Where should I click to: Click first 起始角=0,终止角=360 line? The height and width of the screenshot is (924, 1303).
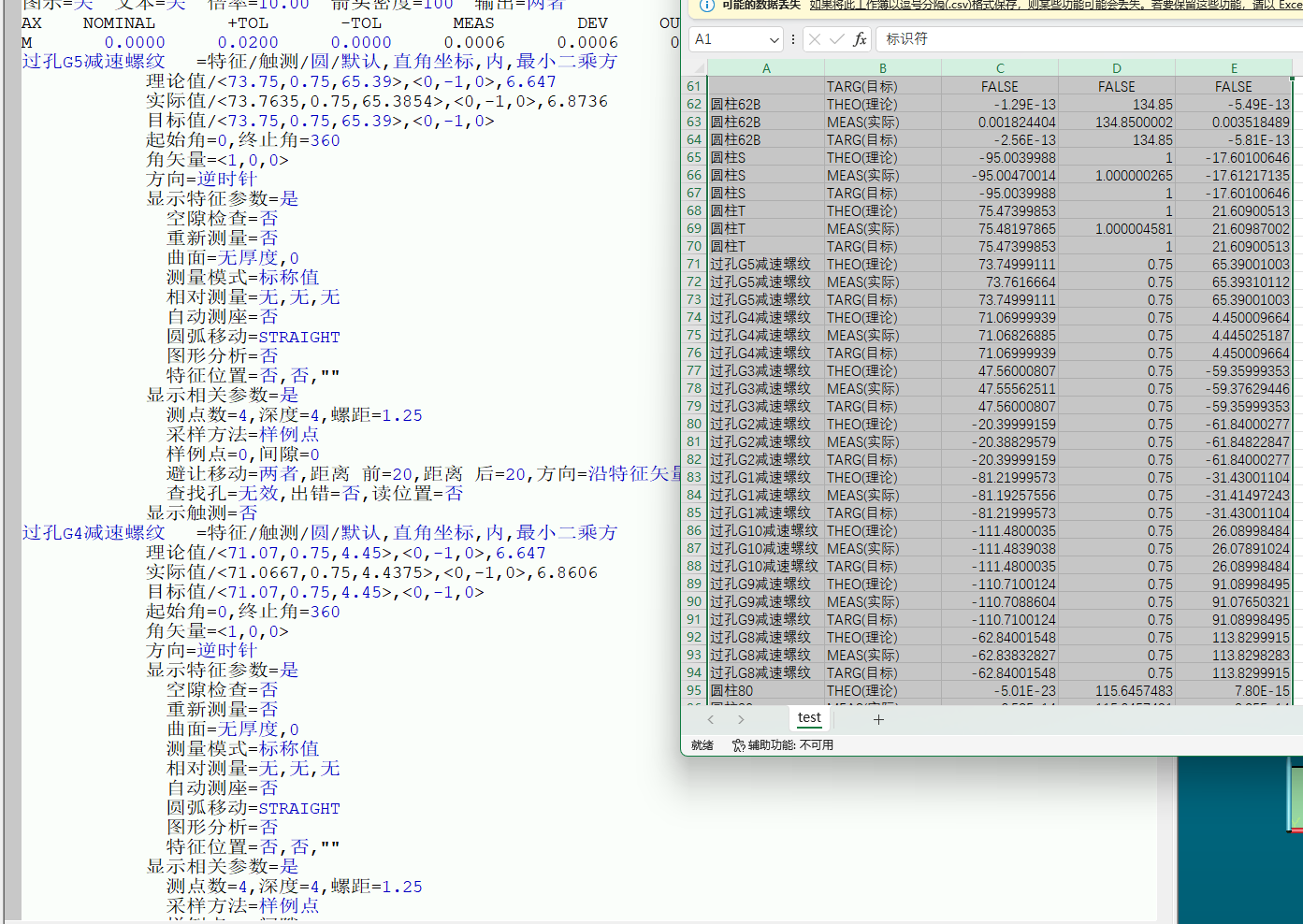243,140
